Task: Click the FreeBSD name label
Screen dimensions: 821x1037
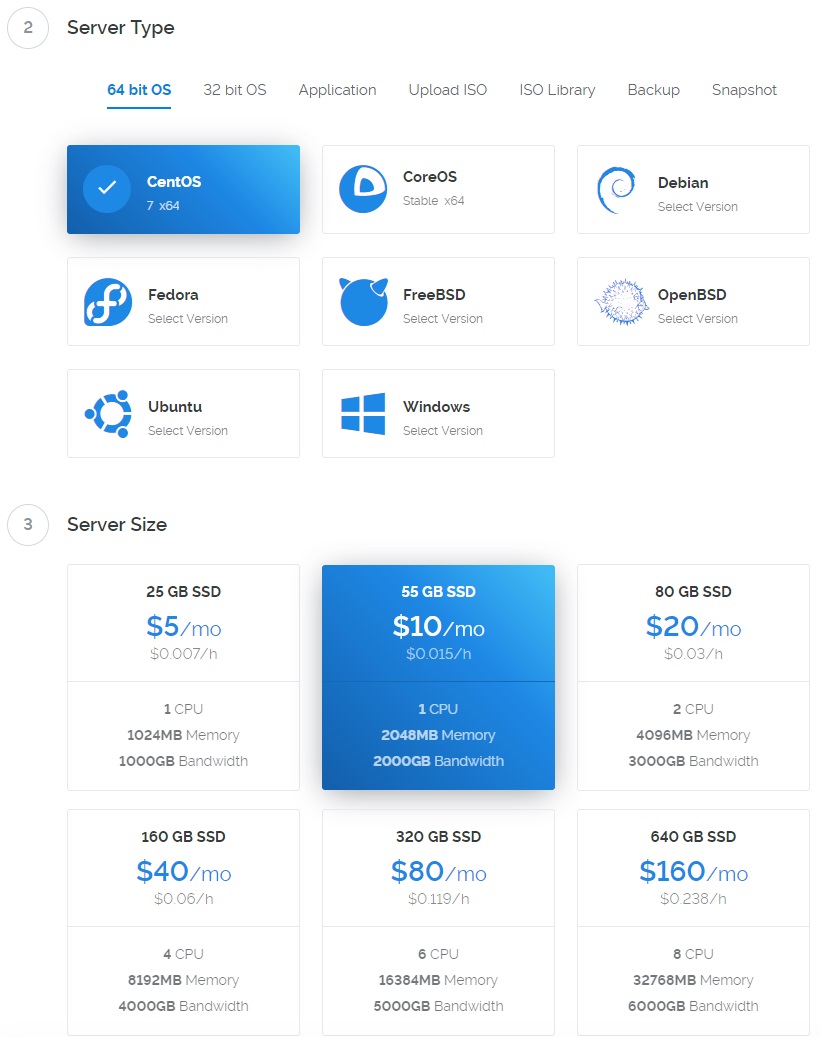Action: (x=434, y=294)
